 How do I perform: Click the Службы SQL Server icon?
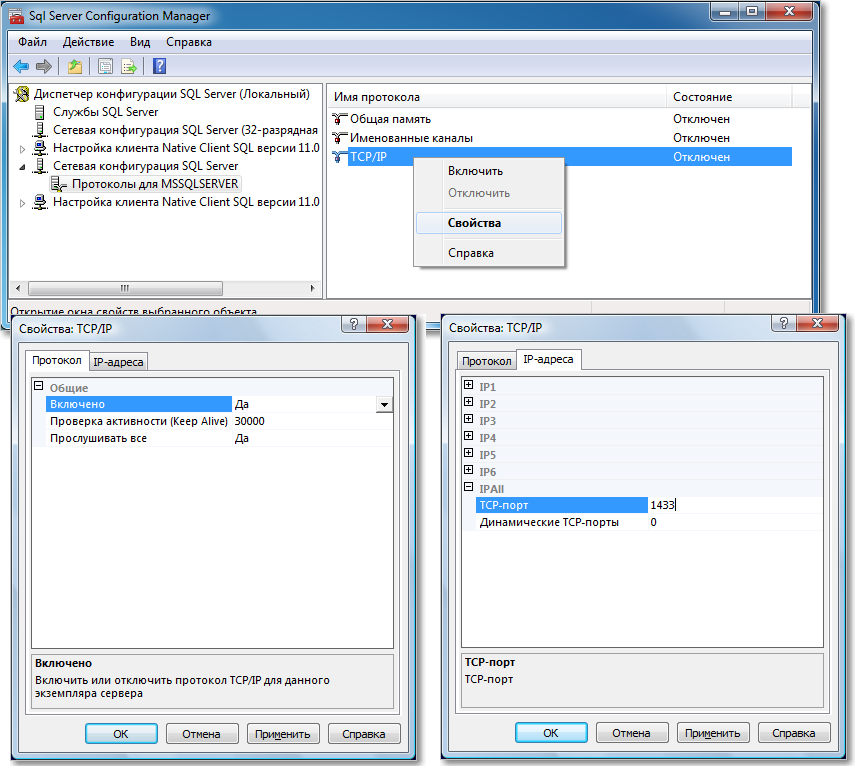coord(39,112)
